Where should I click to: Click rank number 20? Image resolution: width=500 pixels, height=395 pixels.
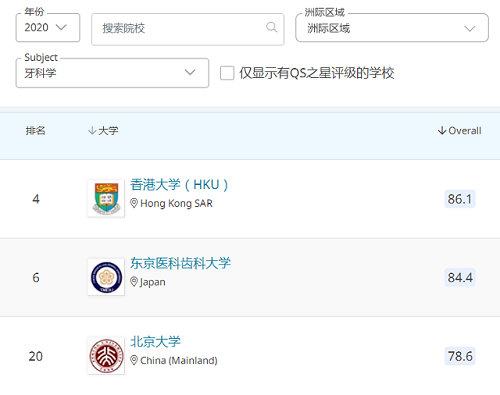pos(36,356)
